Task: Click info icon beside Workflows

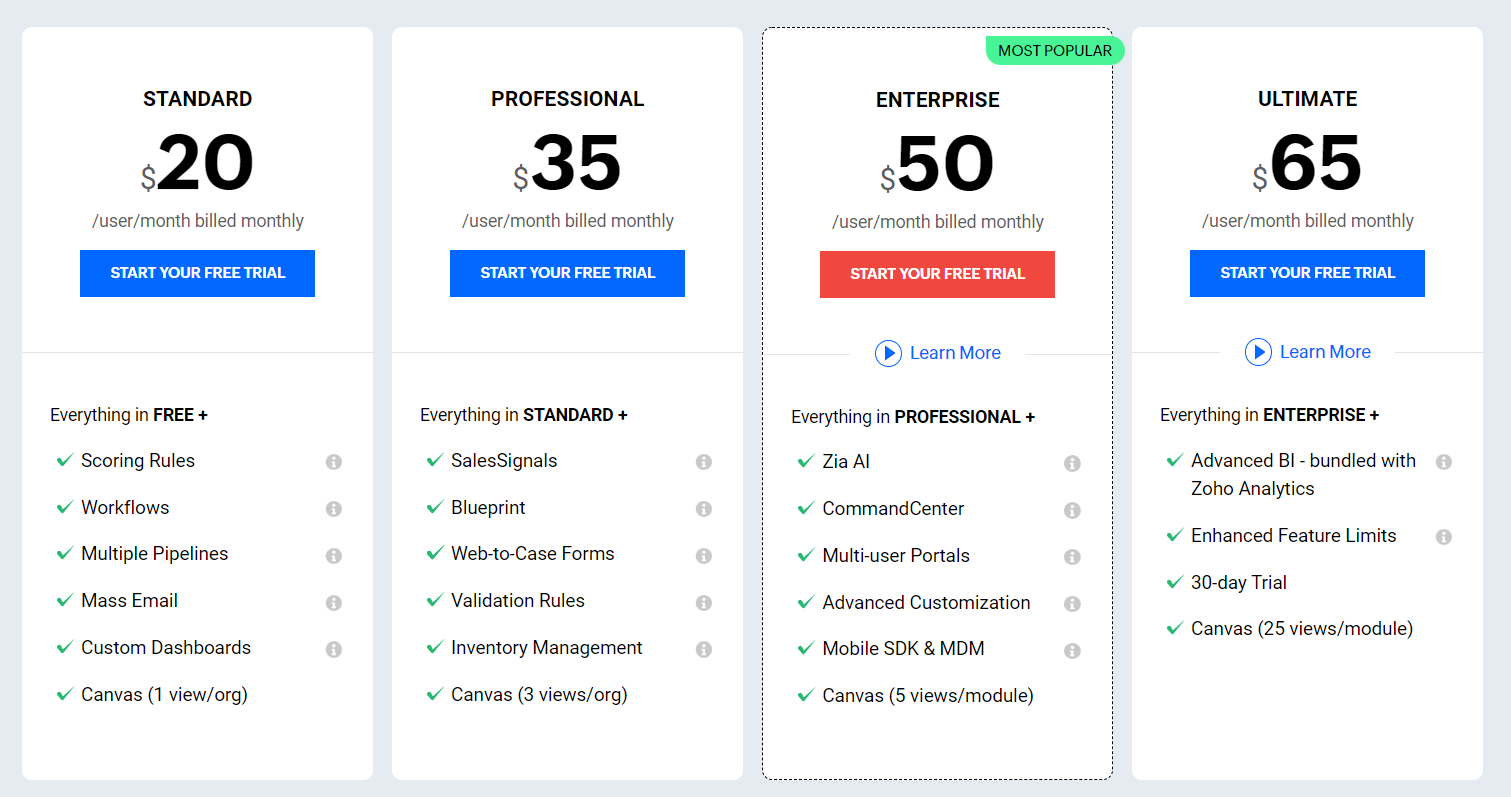Action: [334, 509]
